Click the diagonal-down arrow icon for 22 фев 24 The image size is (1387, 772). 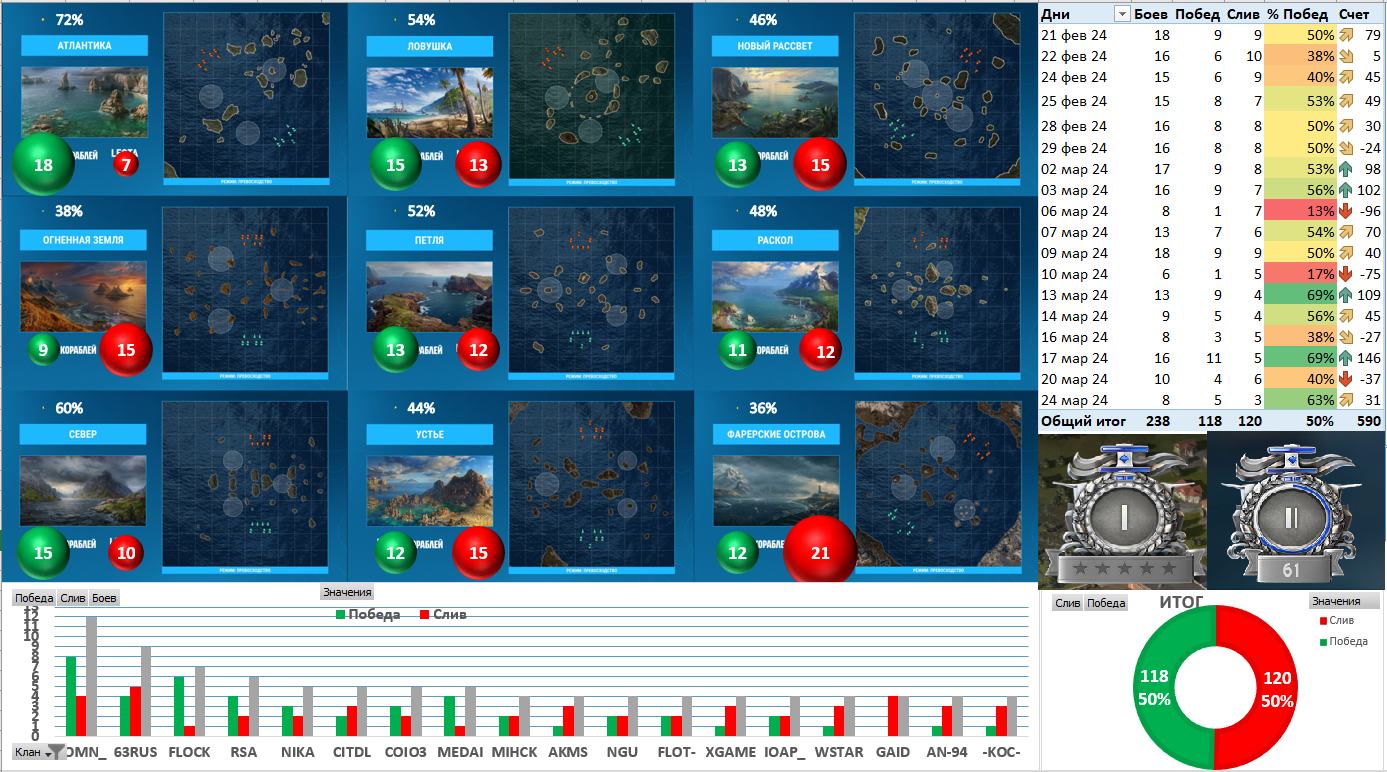tap(1346, 56)
